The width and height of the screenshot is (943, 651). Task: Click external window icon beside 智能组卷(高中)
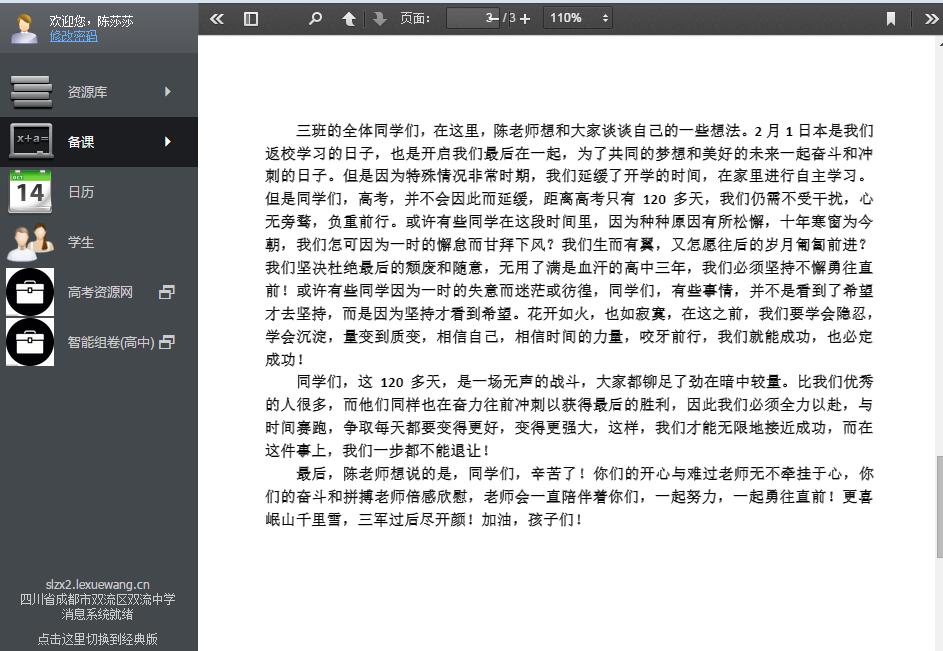click(x=167, y=342)
